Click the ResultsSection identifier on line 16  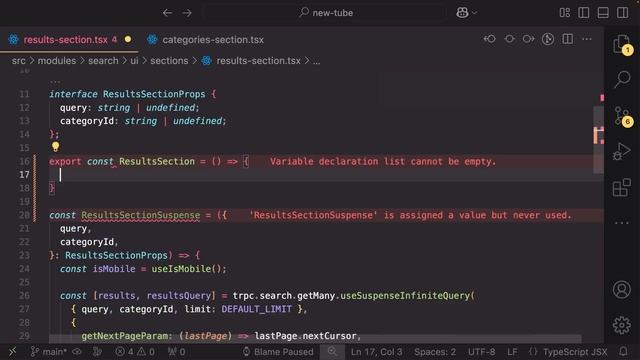(157, 162)
